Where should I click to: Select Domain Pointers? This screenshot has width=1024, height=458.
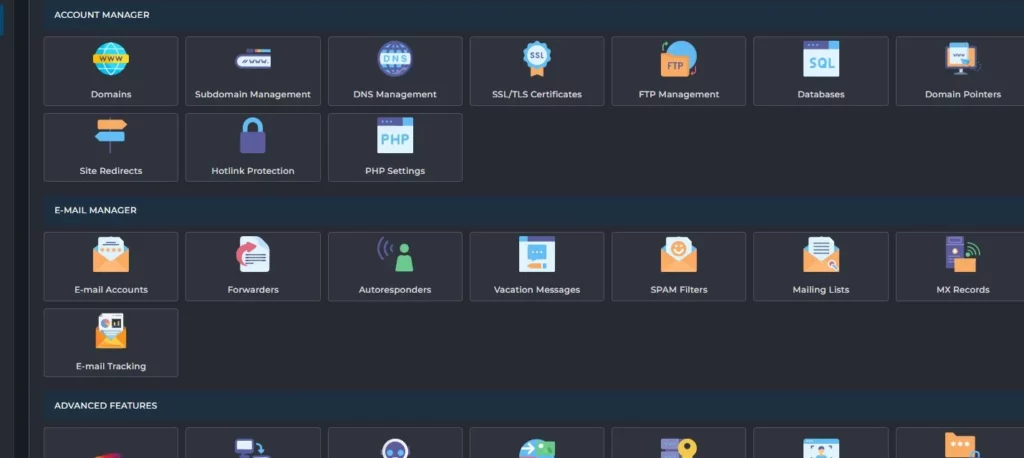tap(960, 71)
